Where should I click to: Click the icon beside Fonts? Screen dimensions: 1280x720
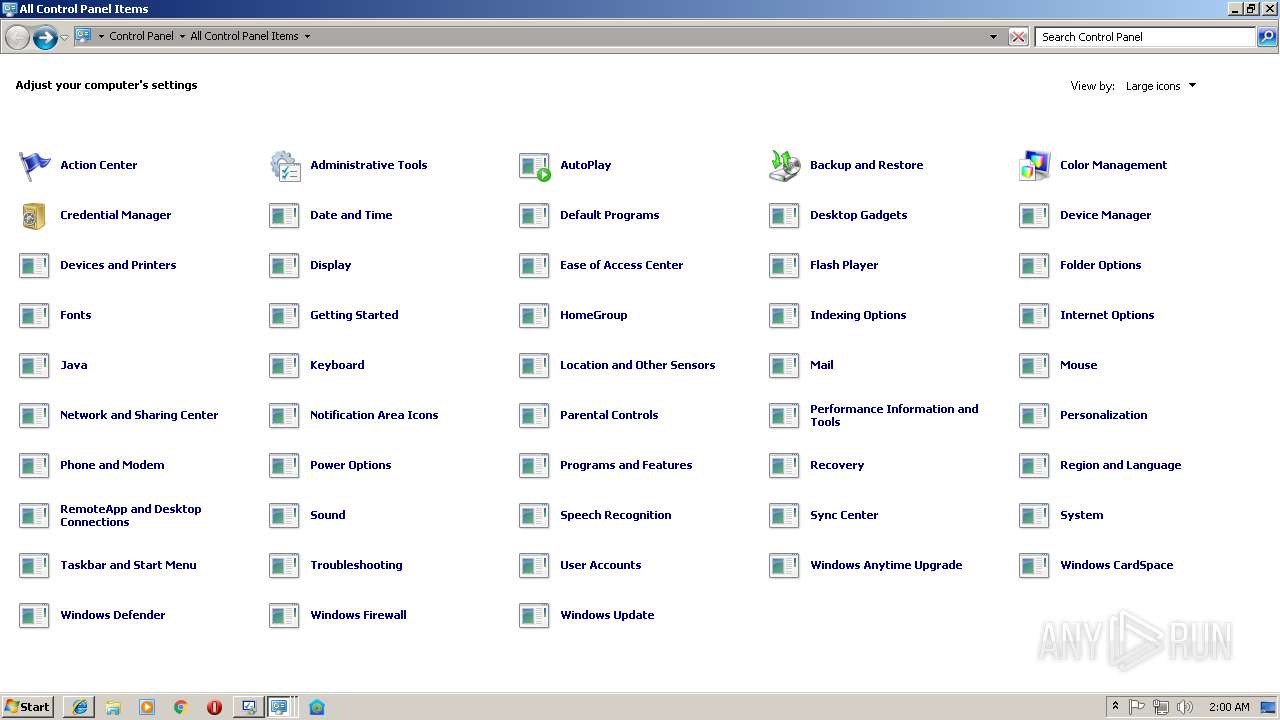[35, 315]
